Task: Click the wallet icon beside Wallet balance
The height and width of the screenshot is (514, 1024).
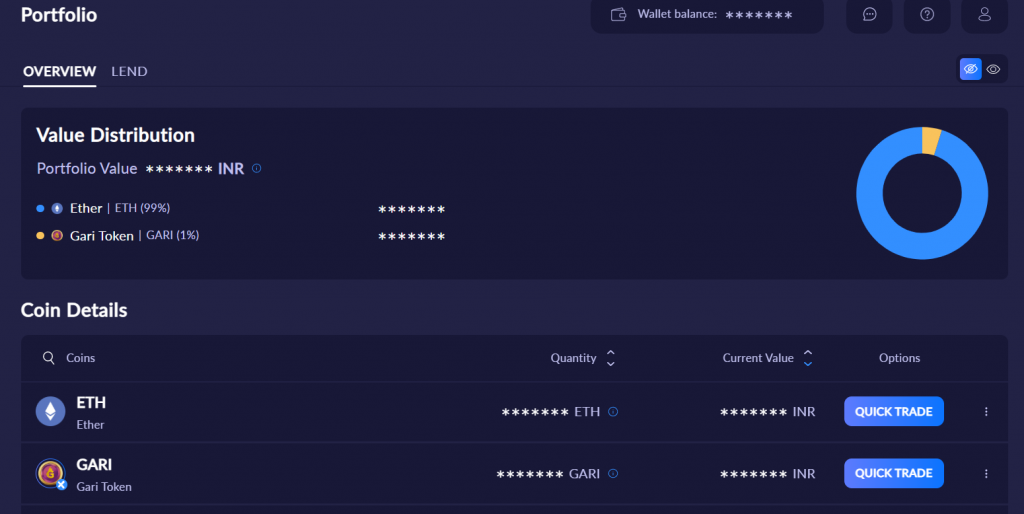Action: pos(619,15)
